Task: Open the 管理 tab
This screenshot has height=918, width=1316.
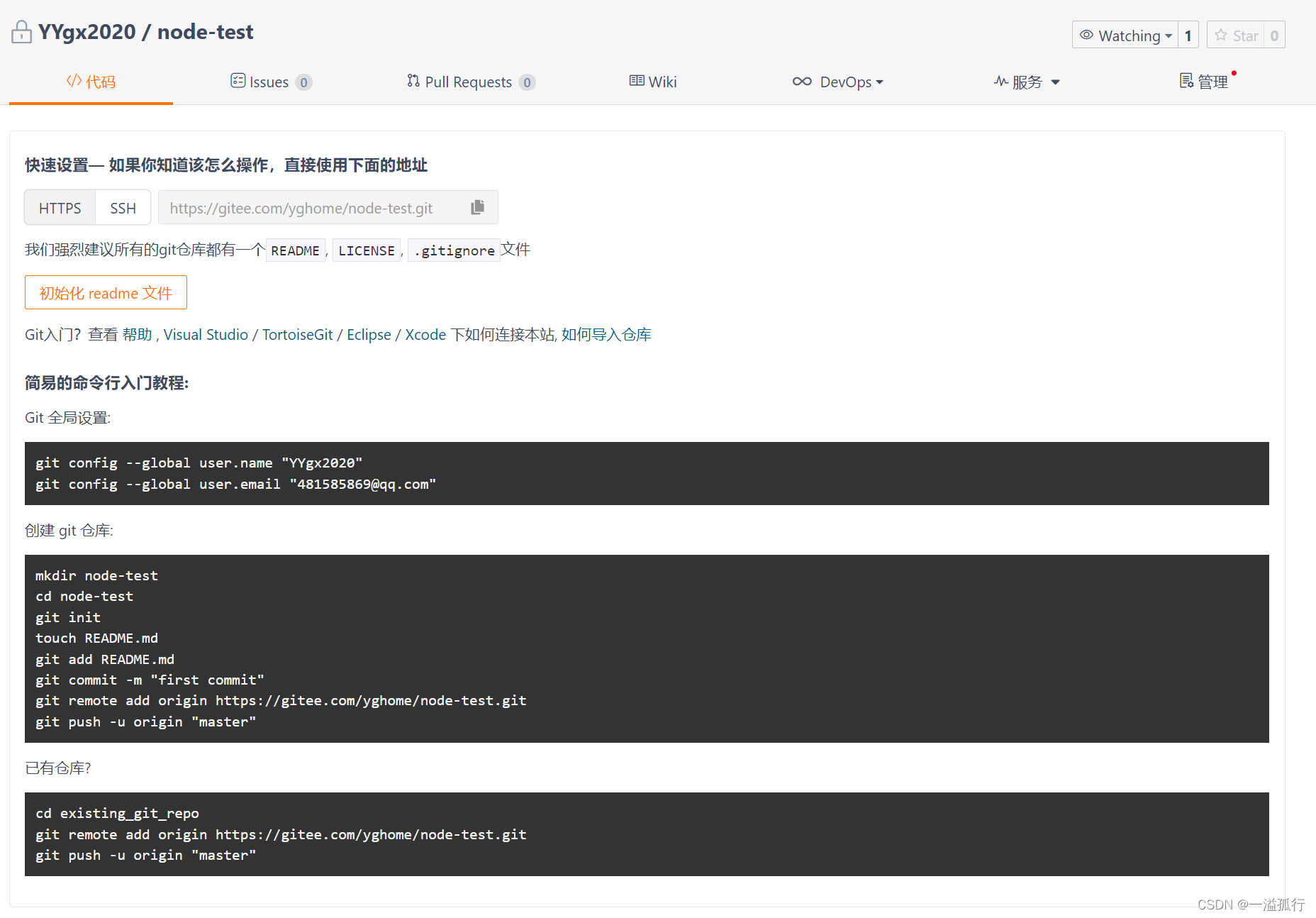Action: point(1204,82)
